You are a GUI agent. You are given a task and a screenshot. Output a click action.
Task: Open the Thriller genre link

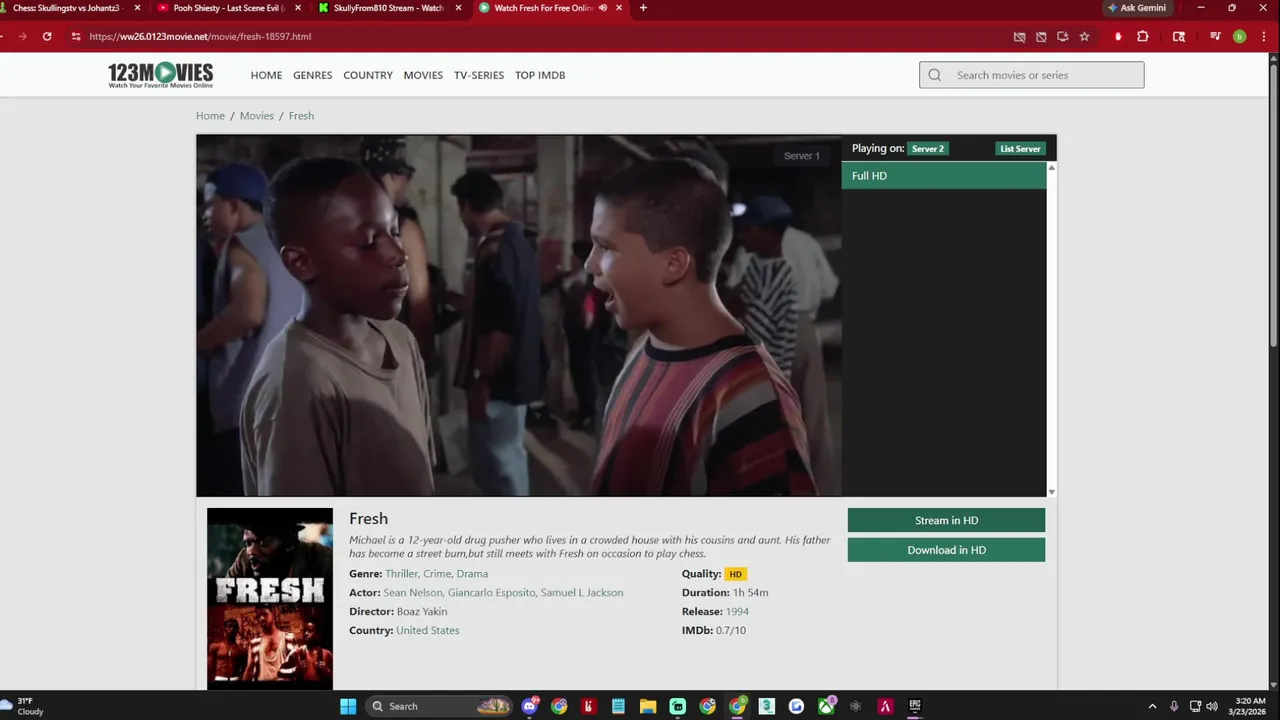(400, 574)
